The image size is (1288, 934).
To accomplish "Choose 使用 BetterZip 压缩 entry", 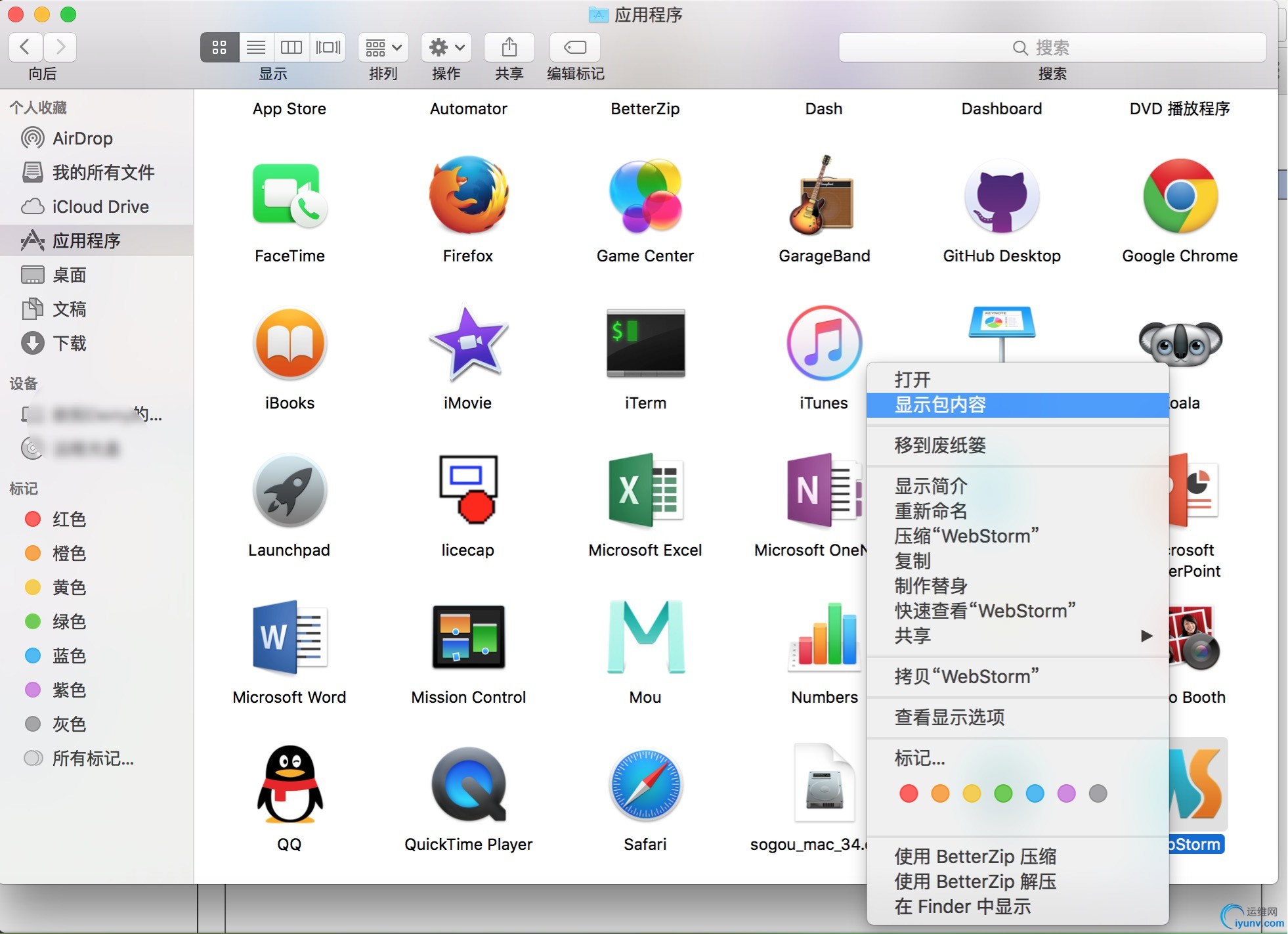I will 1018,856.
